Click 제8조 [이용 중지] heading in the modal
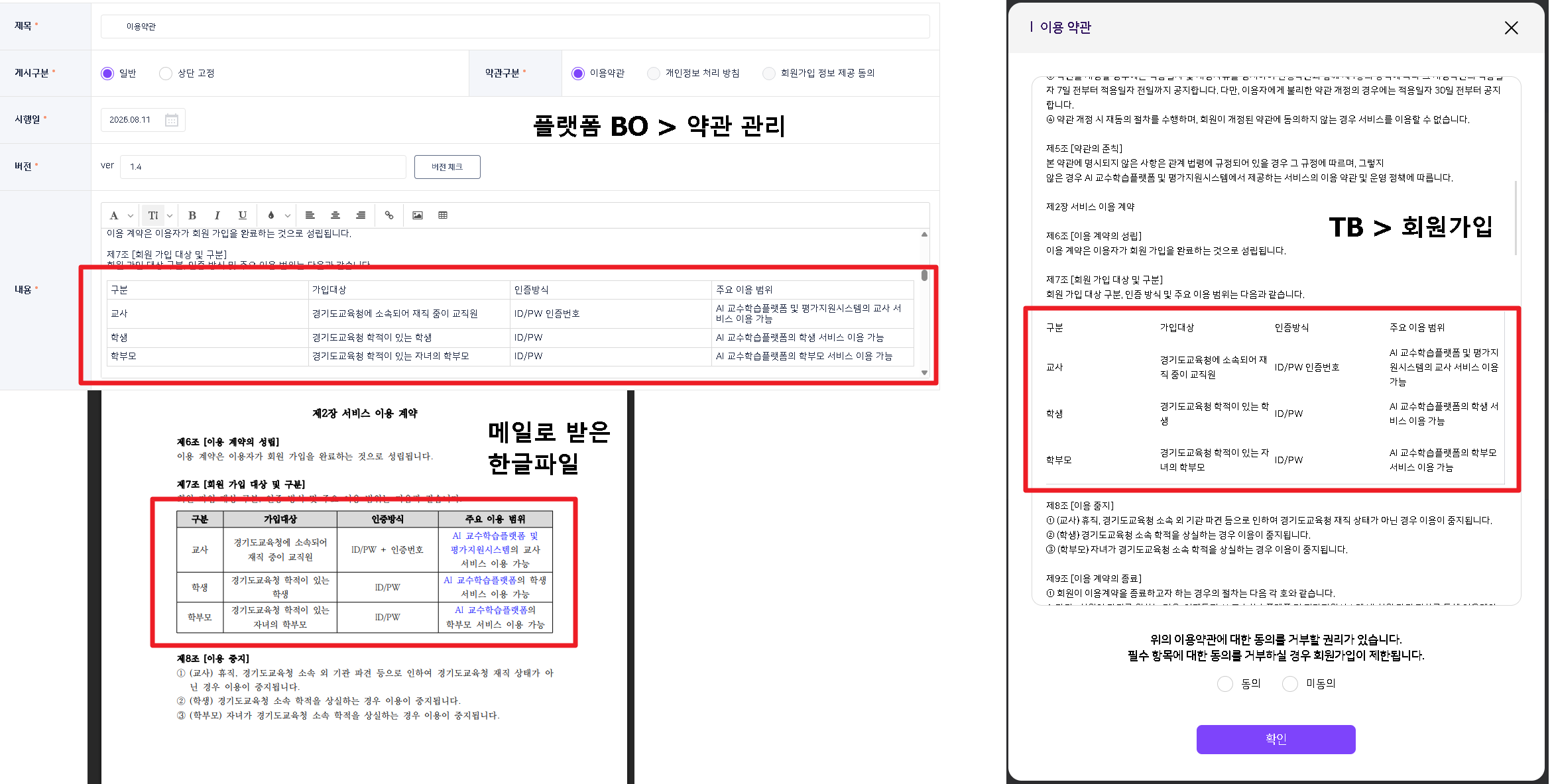This screenshot has height=784, width=1550. pos(1080,506)
